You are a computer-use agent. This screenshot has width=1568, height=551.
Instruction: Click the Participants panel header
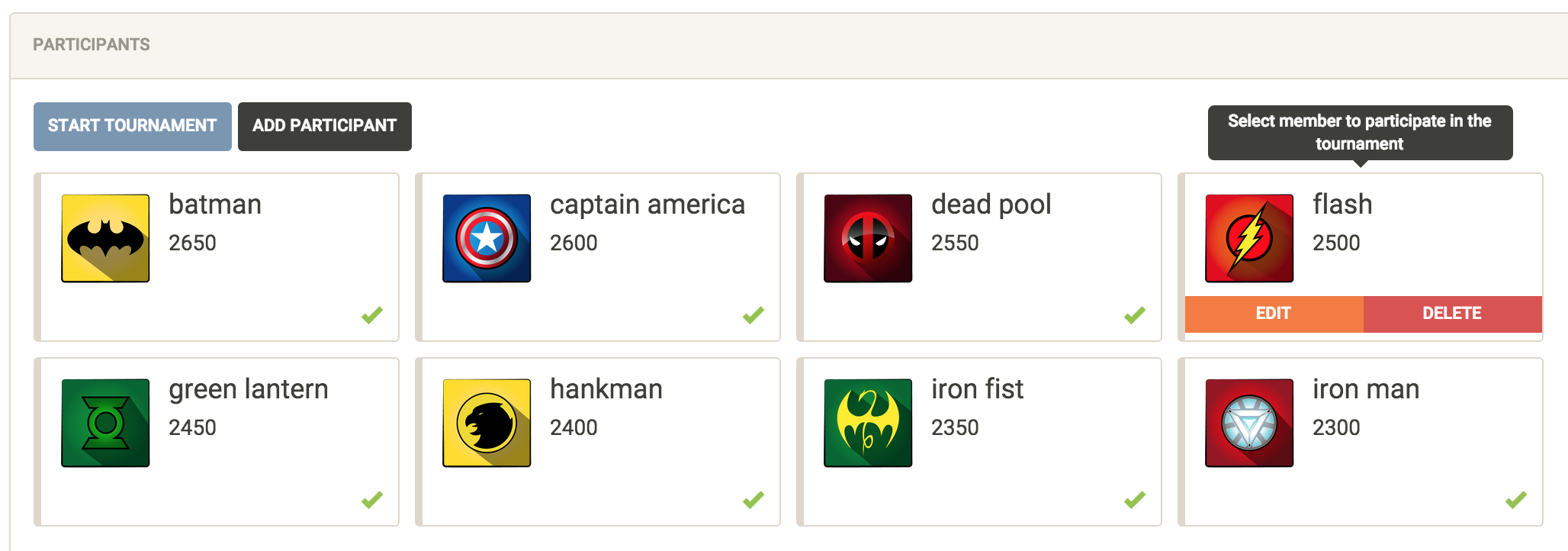point(92,44)
